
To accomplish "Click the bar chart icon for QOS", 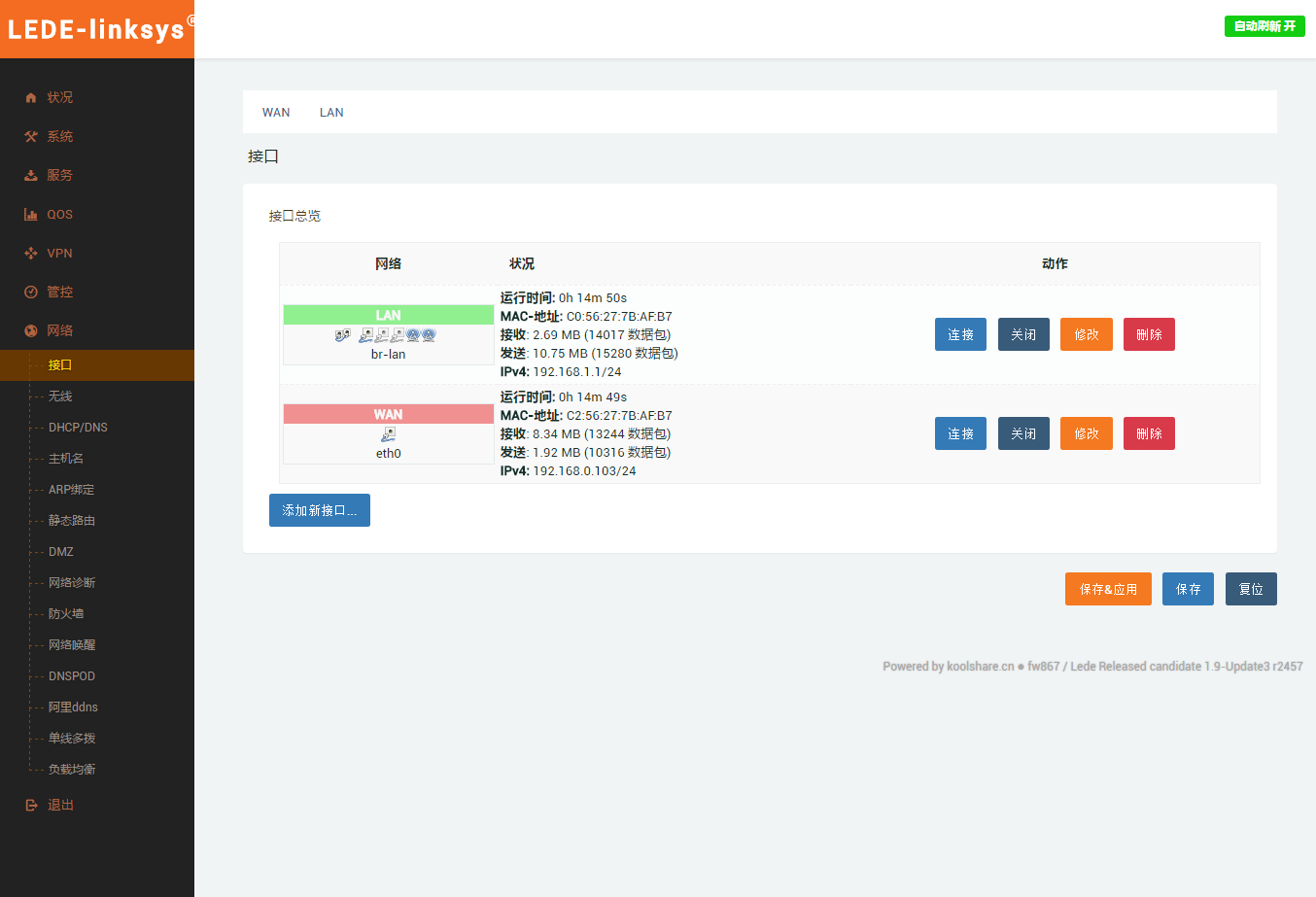I will click(31, 214).
